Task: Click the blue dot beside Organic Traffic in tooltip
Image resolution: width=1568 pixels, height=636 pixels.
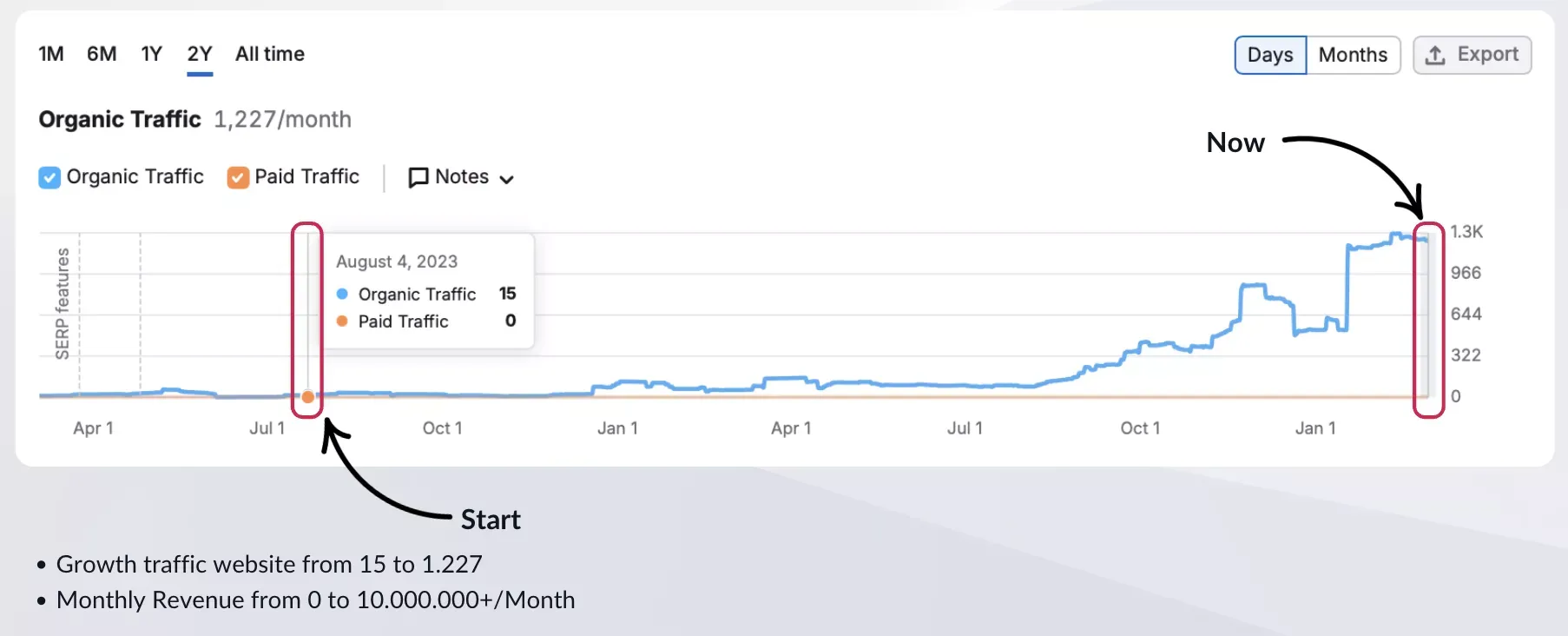Action: click(x=344, y=294)
